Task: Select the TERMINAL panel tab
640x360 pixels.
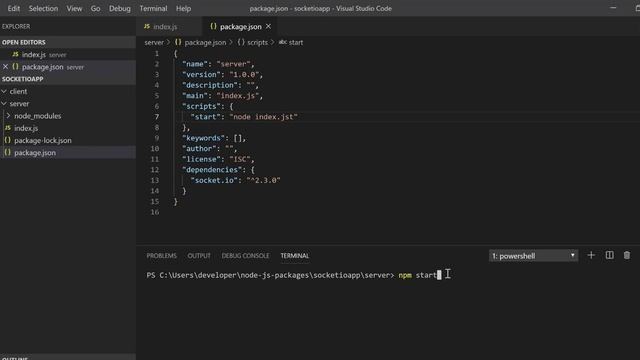Action: click(295, 256)
